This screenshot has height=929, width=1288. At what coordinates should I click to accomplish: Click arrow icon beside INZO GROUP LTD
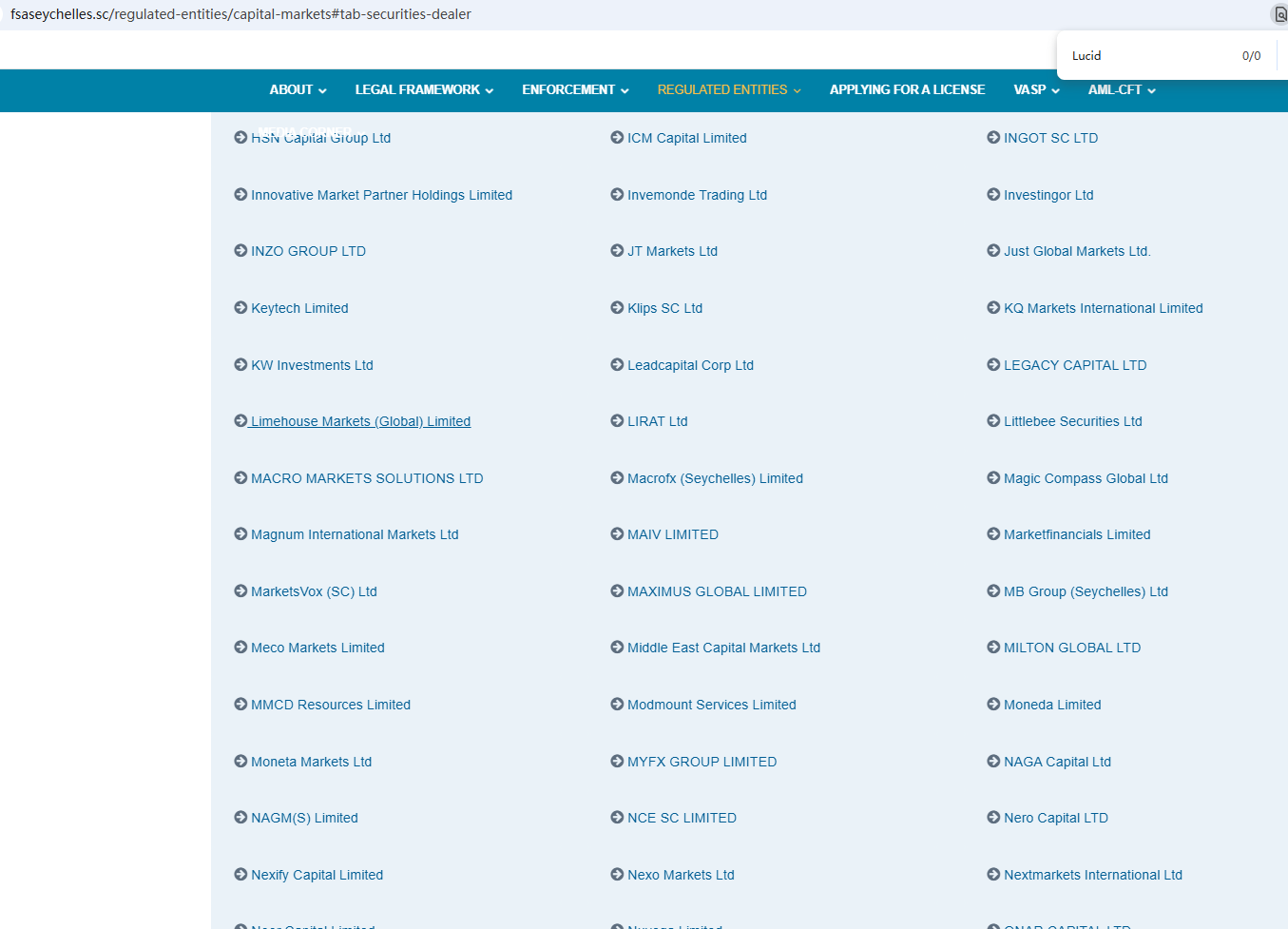tap(240, 251)
